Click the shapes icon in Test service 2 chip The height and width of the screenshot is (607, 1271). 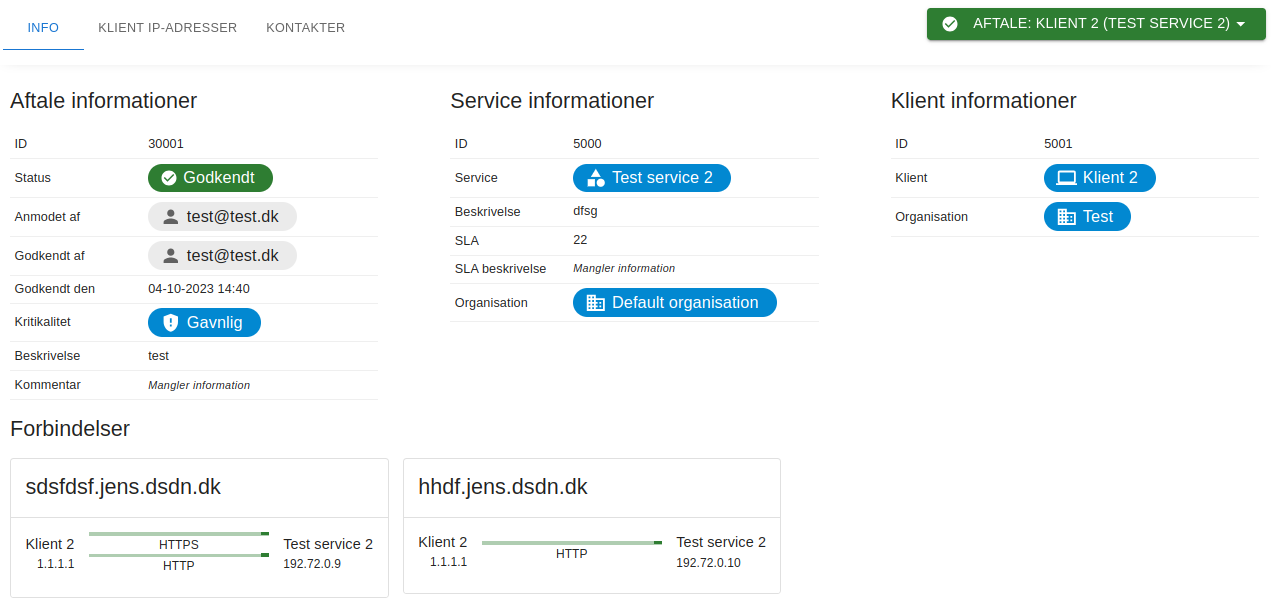(x=595, y=178)
